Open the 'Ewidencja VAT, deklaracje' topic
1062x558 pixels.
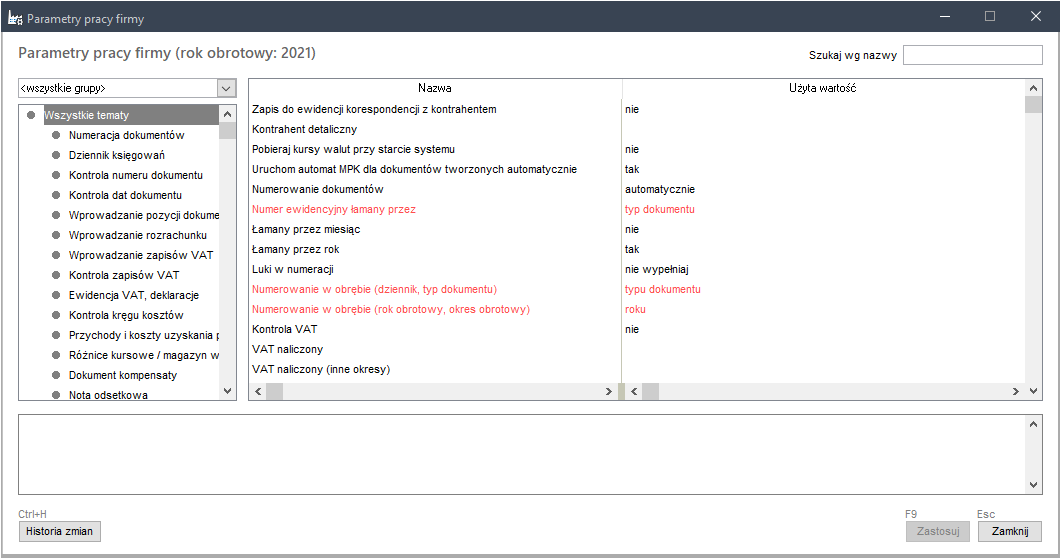[134, 295]
